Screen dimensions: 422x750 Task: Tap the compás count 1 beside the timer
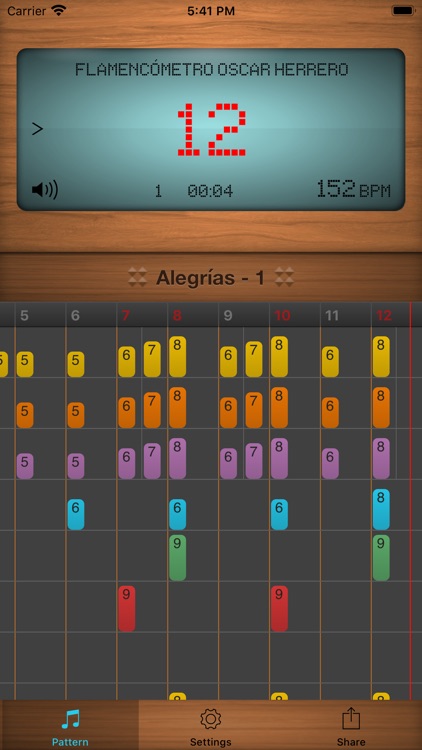coord(158,191)
